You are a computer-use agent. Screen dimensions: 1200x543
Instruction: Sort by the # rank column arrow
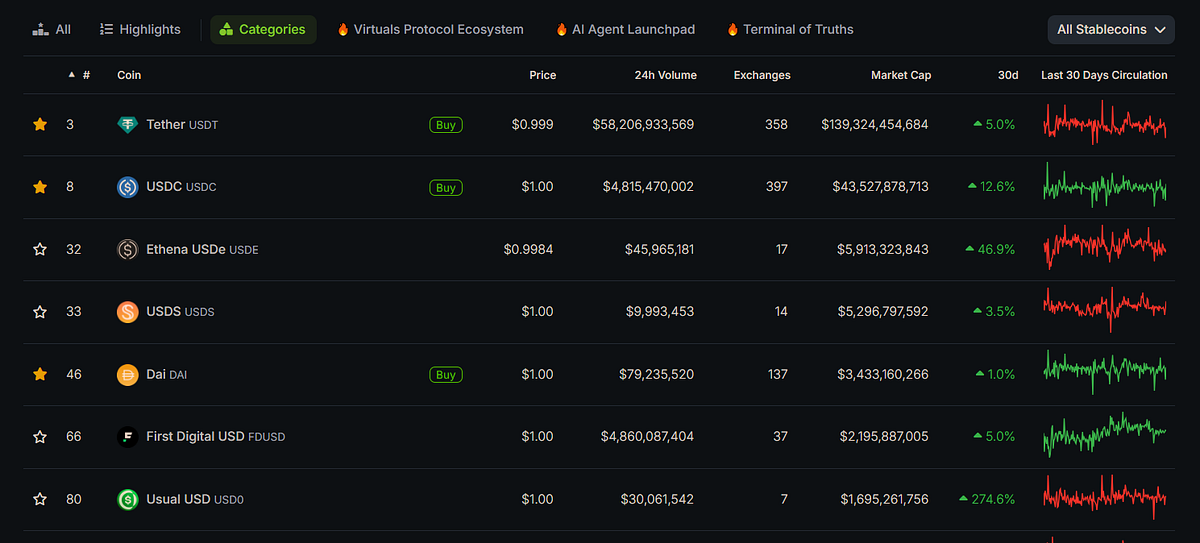pos(72,75)
